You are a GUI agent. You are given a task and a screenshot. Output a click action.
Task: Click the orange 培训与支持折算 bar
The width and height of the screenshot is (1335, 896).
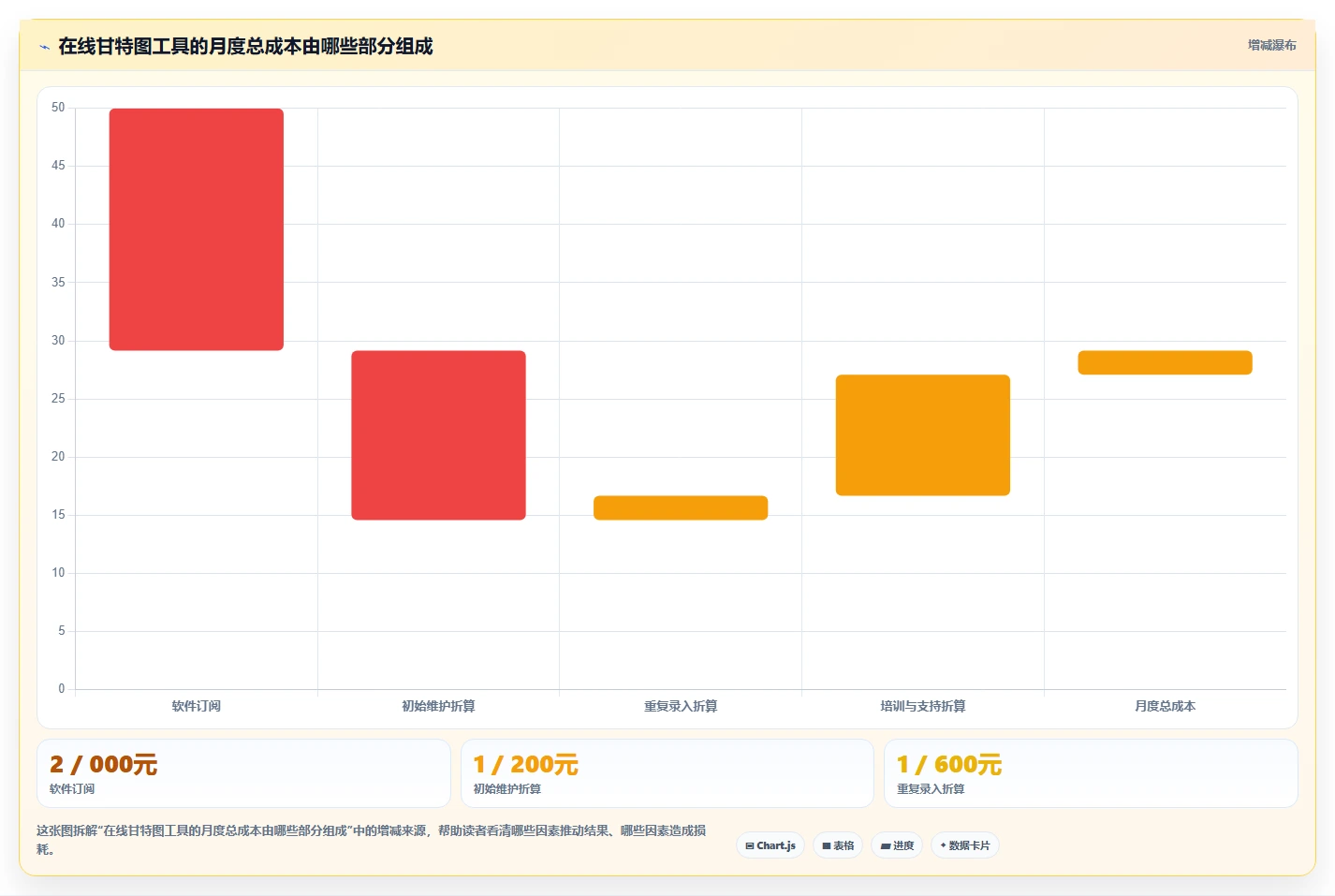click(923, 435)
